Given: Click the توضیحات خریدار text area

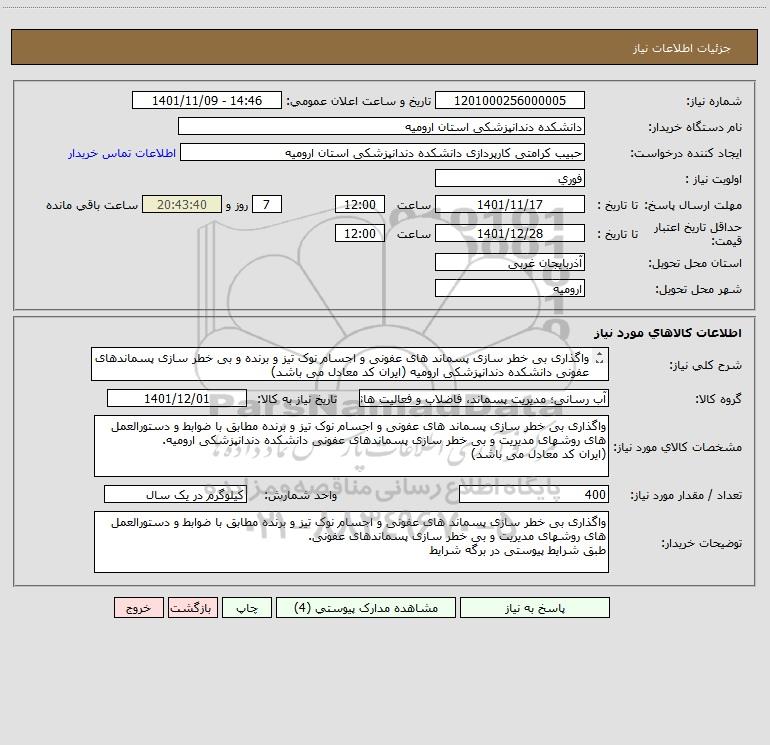Looking at the screenshot, I should point(351,542).
